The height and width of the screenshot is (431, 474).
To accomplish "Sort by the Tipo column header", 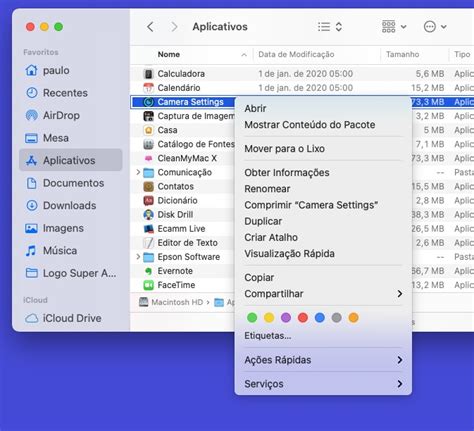I will [462, 54].
